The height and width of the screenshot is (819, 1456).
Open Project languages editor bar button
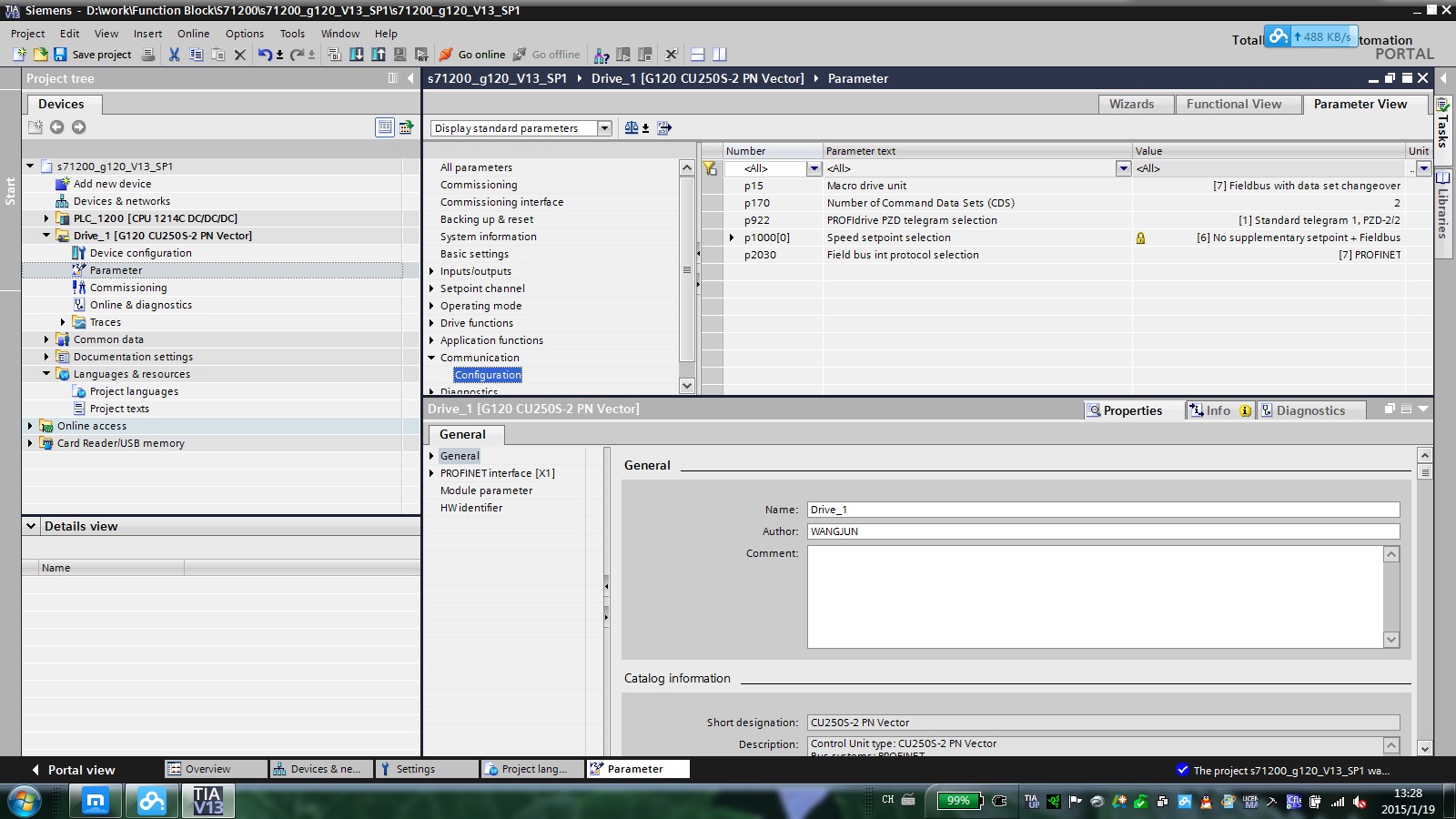(x=532, y=769)
